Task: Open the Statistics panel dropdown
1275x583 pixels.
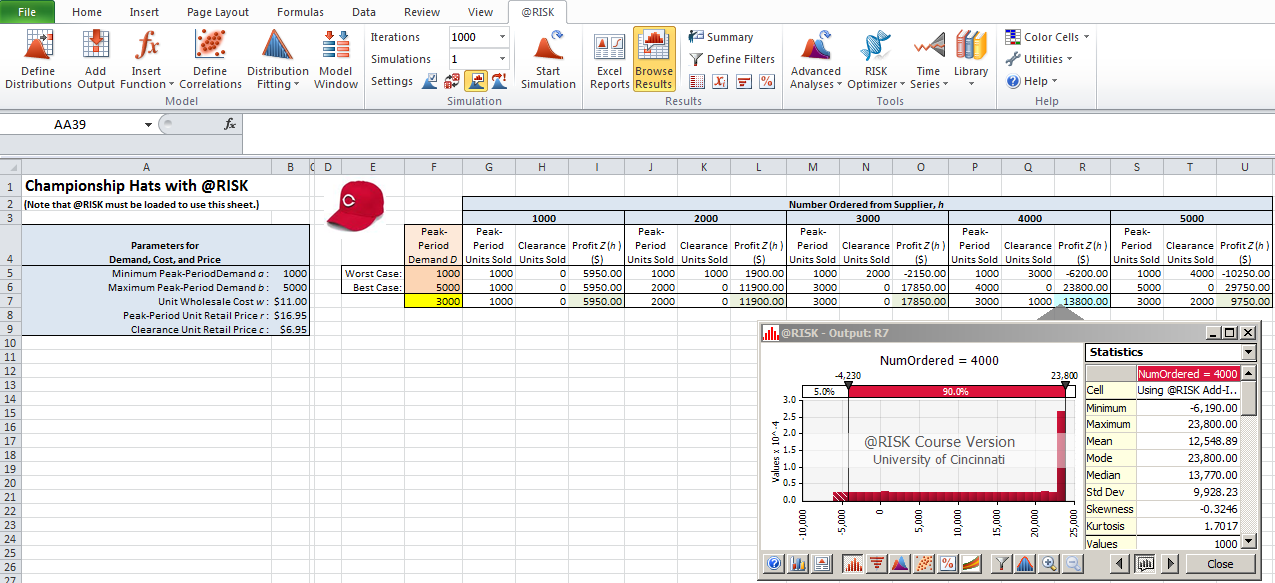Action: tap(1247, 352)
